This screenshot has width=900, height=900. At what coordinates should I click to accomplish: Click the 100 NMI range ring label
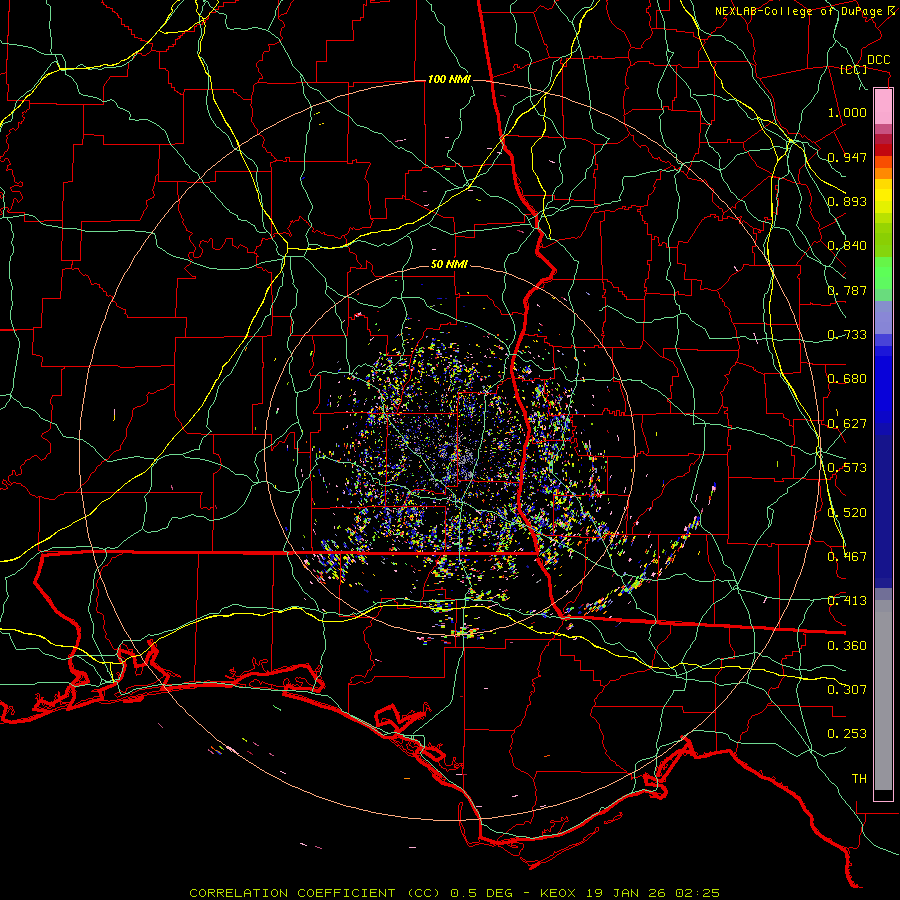[x=449, y=79]
